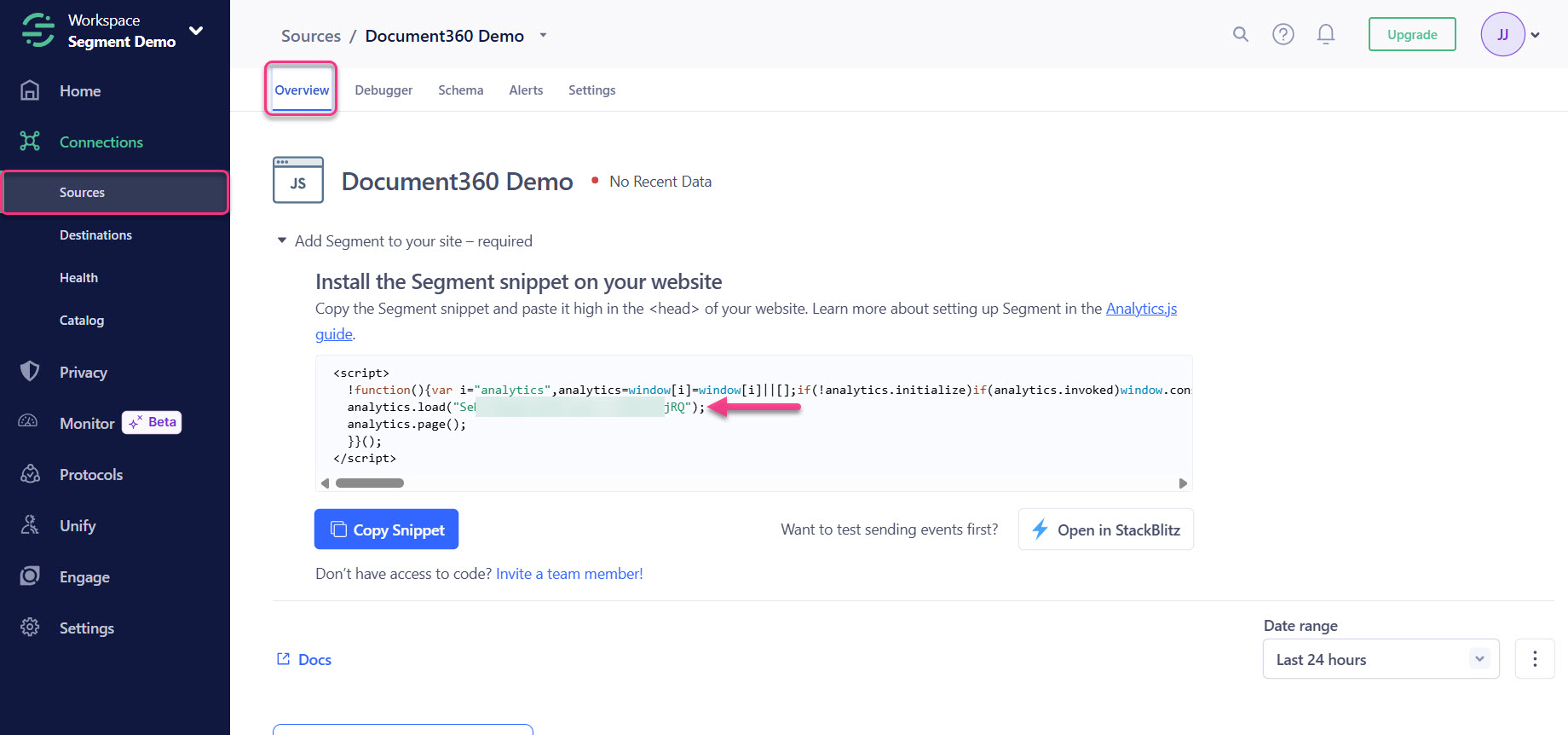Viewport: 1568px width, 735px height.
Task: Click Open in StackBlitz button
Action: click(x=1106, y=530)
